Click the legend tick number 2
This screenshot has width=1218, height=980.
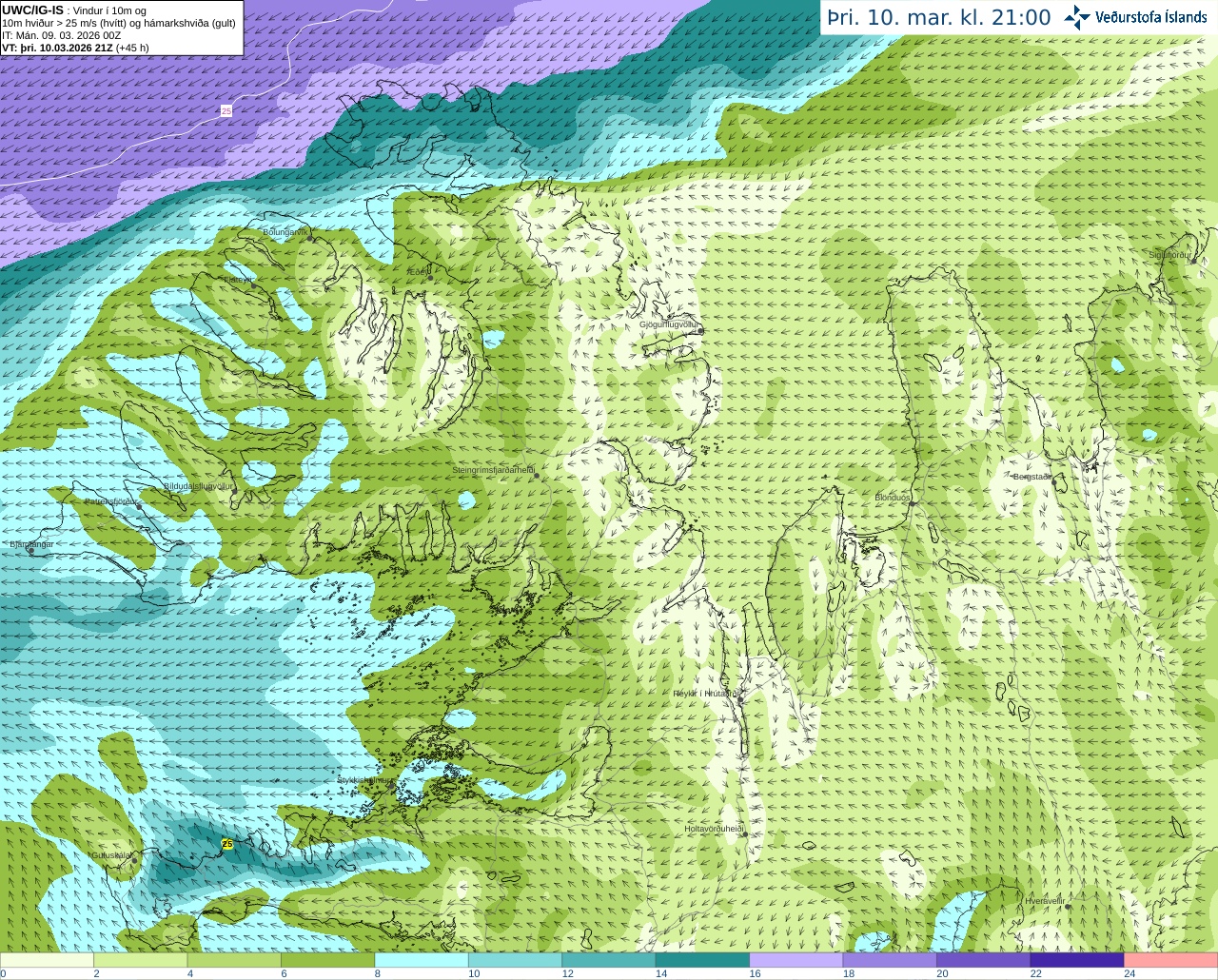point(96,973)
